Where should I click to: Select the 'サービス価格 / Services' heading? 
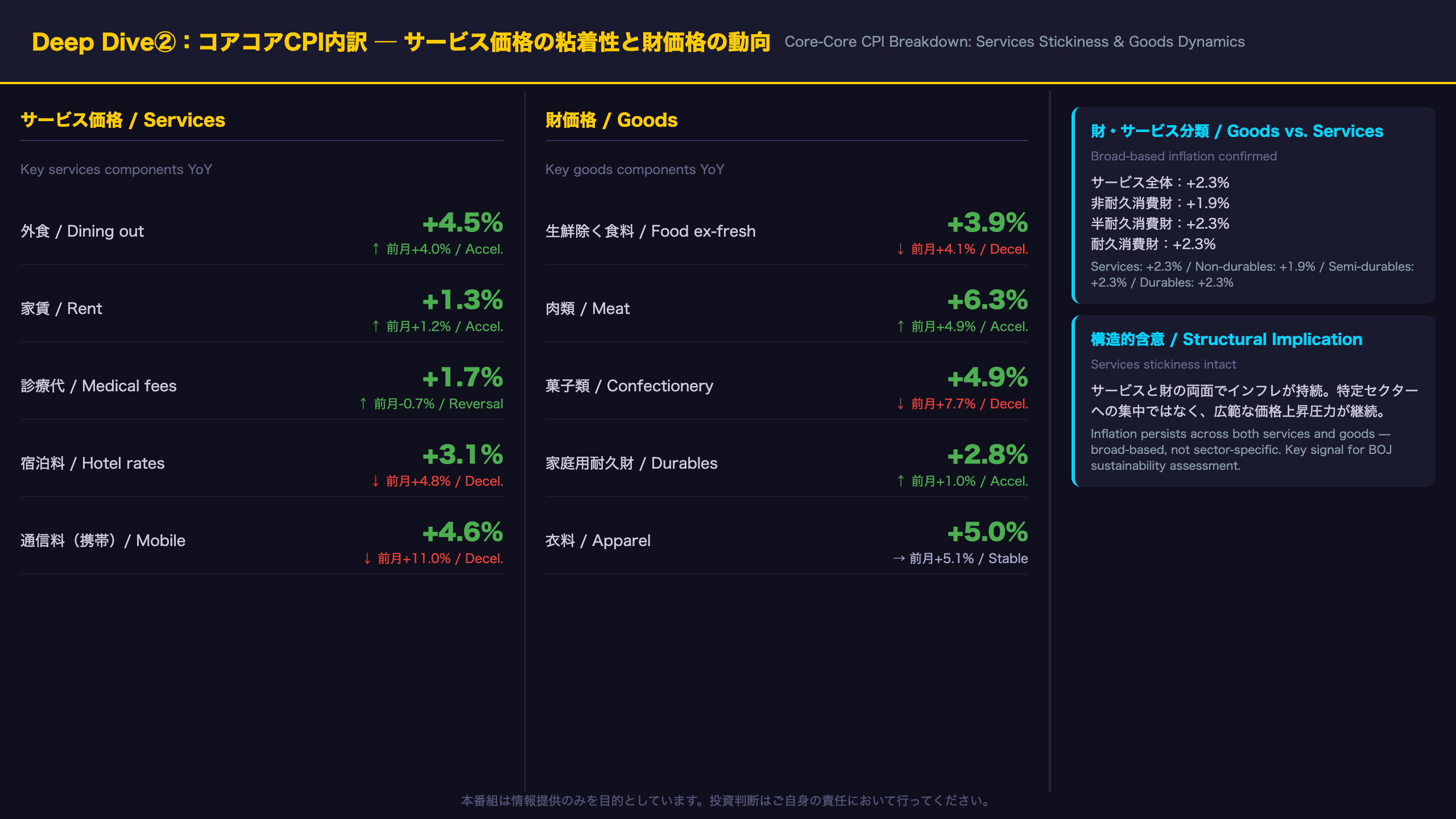coord(123,120)
